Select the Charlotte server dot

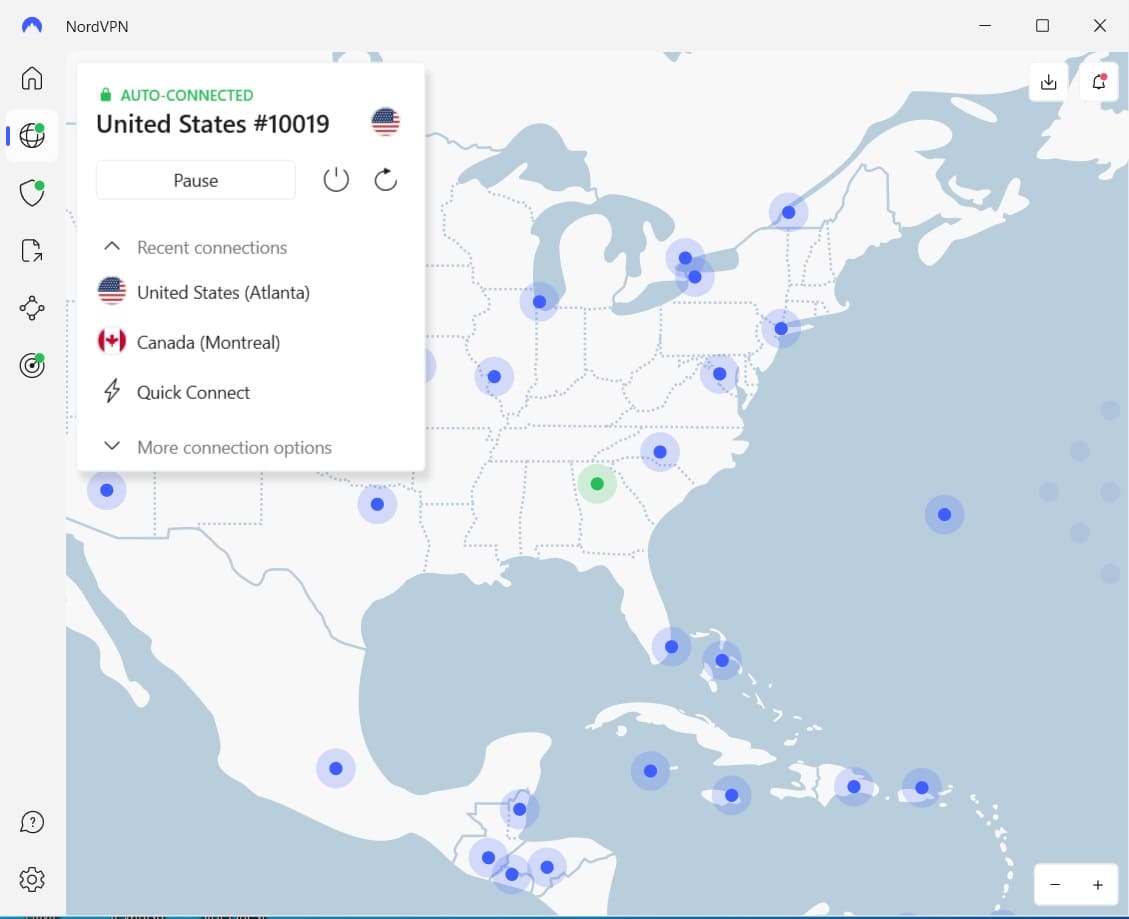tap(660, 452)
